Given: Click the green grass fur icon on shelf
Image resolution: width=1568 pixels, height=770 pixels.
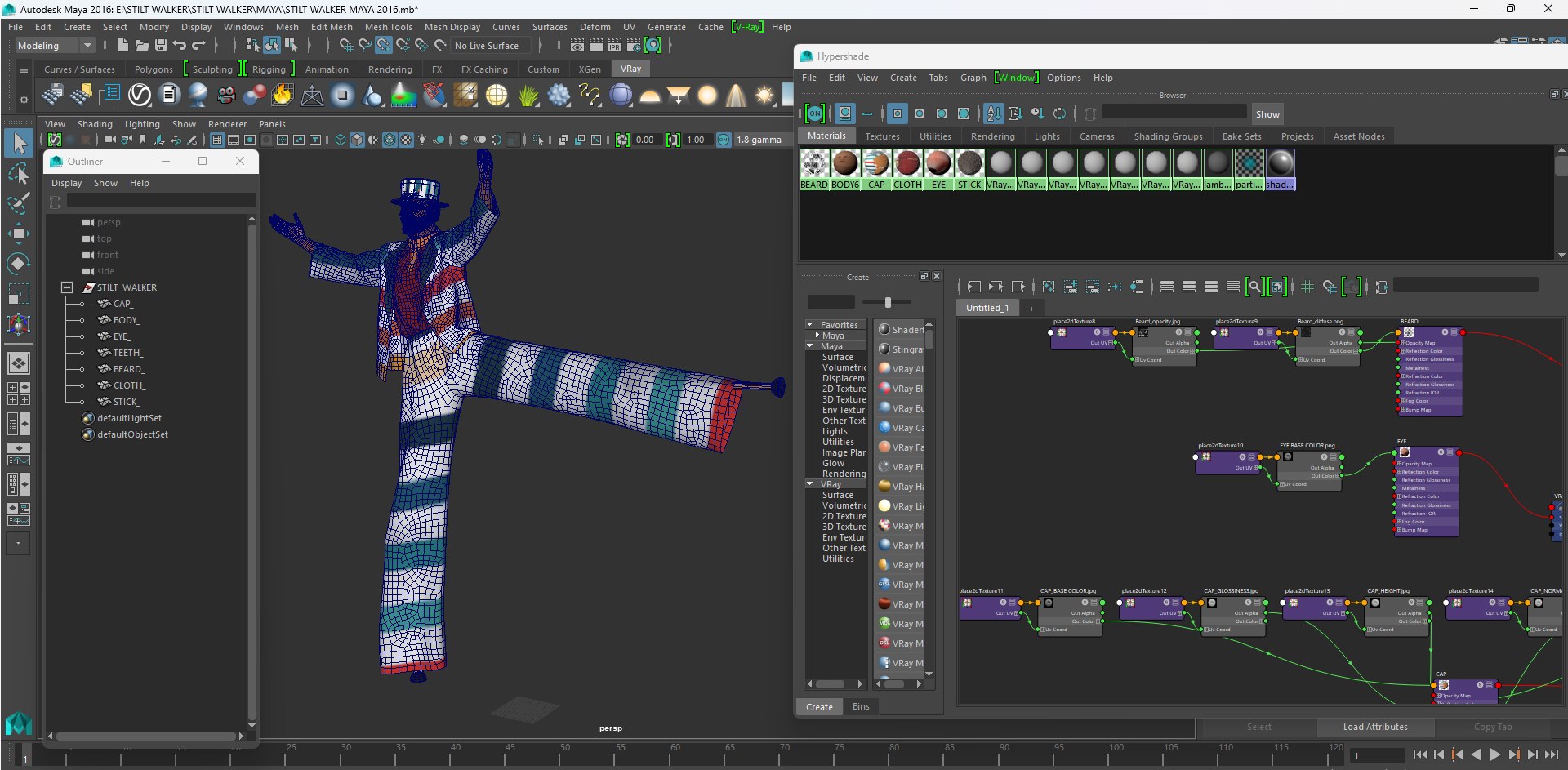Looking at the screenshot, I should click(528, 96).
